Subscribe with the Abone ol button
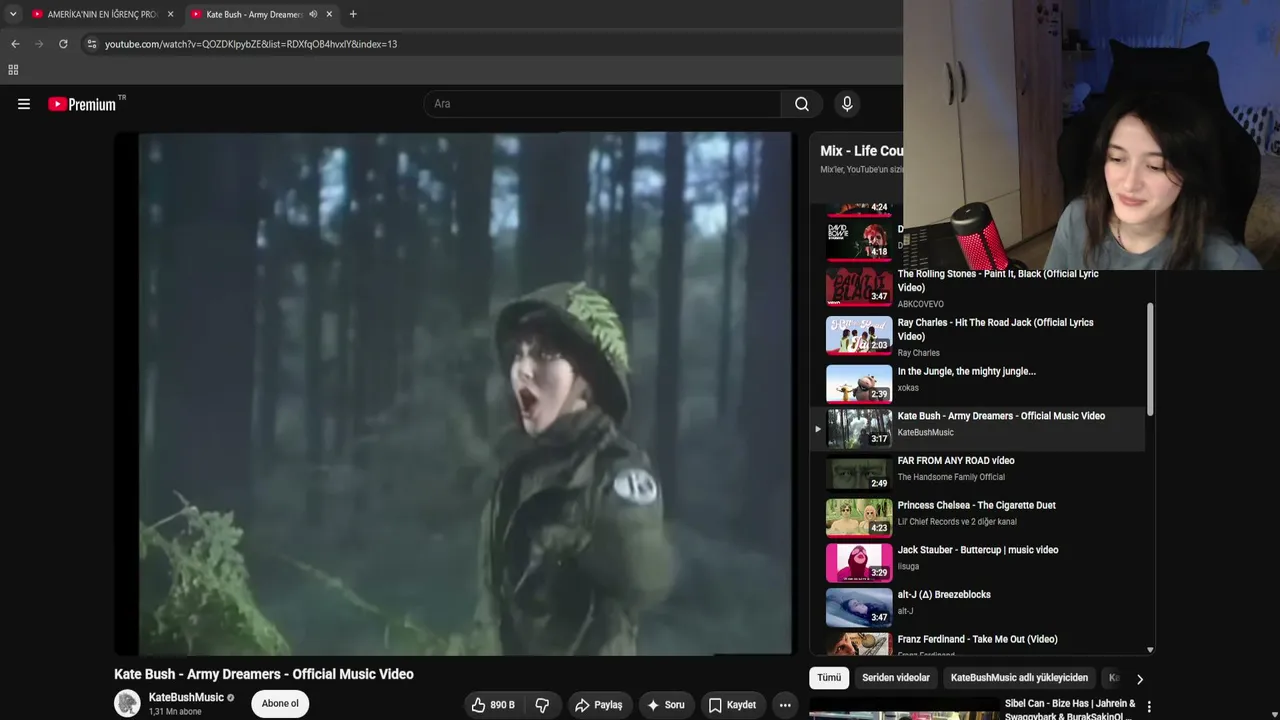Image resolution: width=1280 pixels, height=720 pixels. [280, 704]
